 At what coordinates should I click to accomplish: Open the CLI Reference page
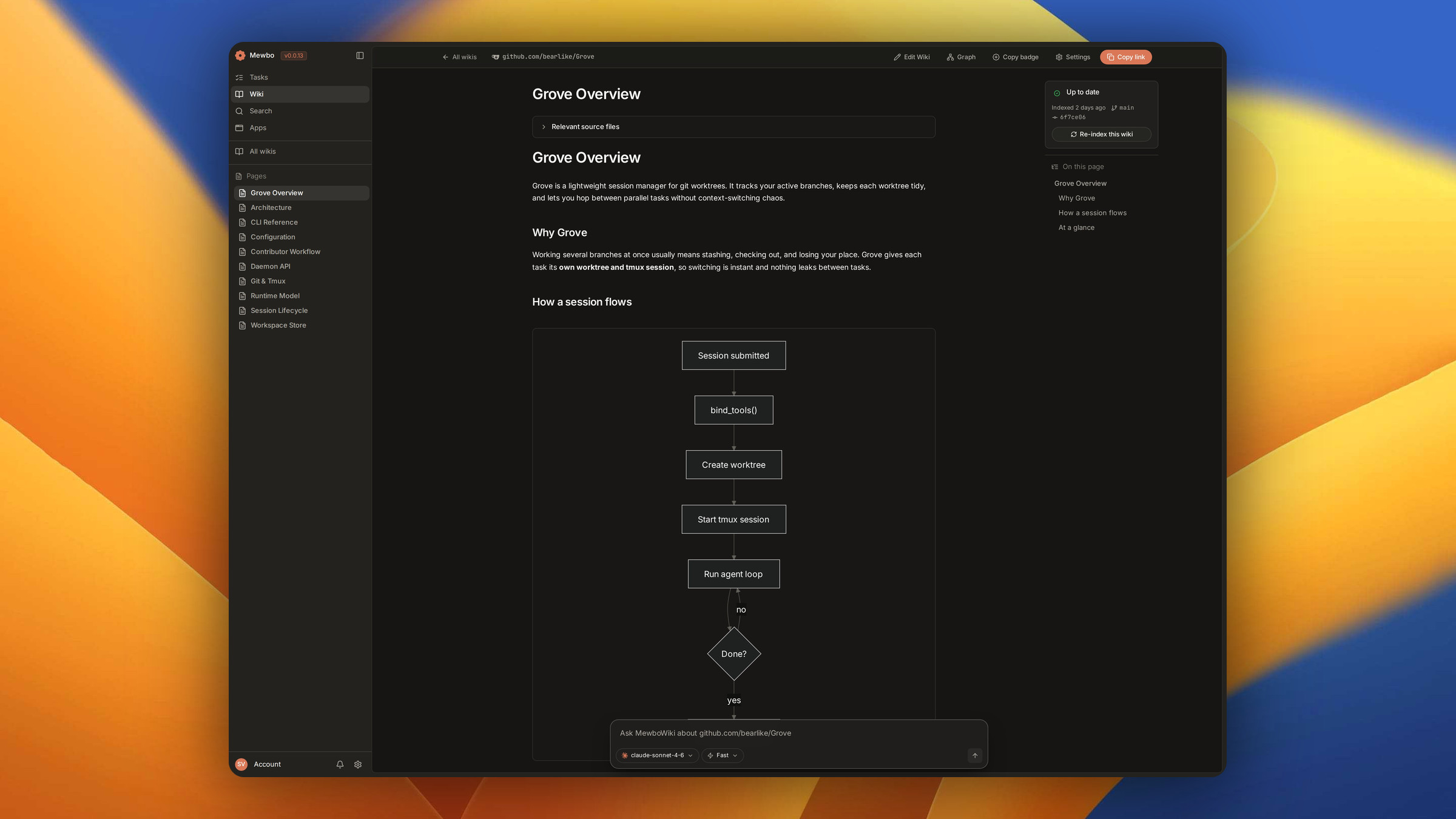[302, 222]
